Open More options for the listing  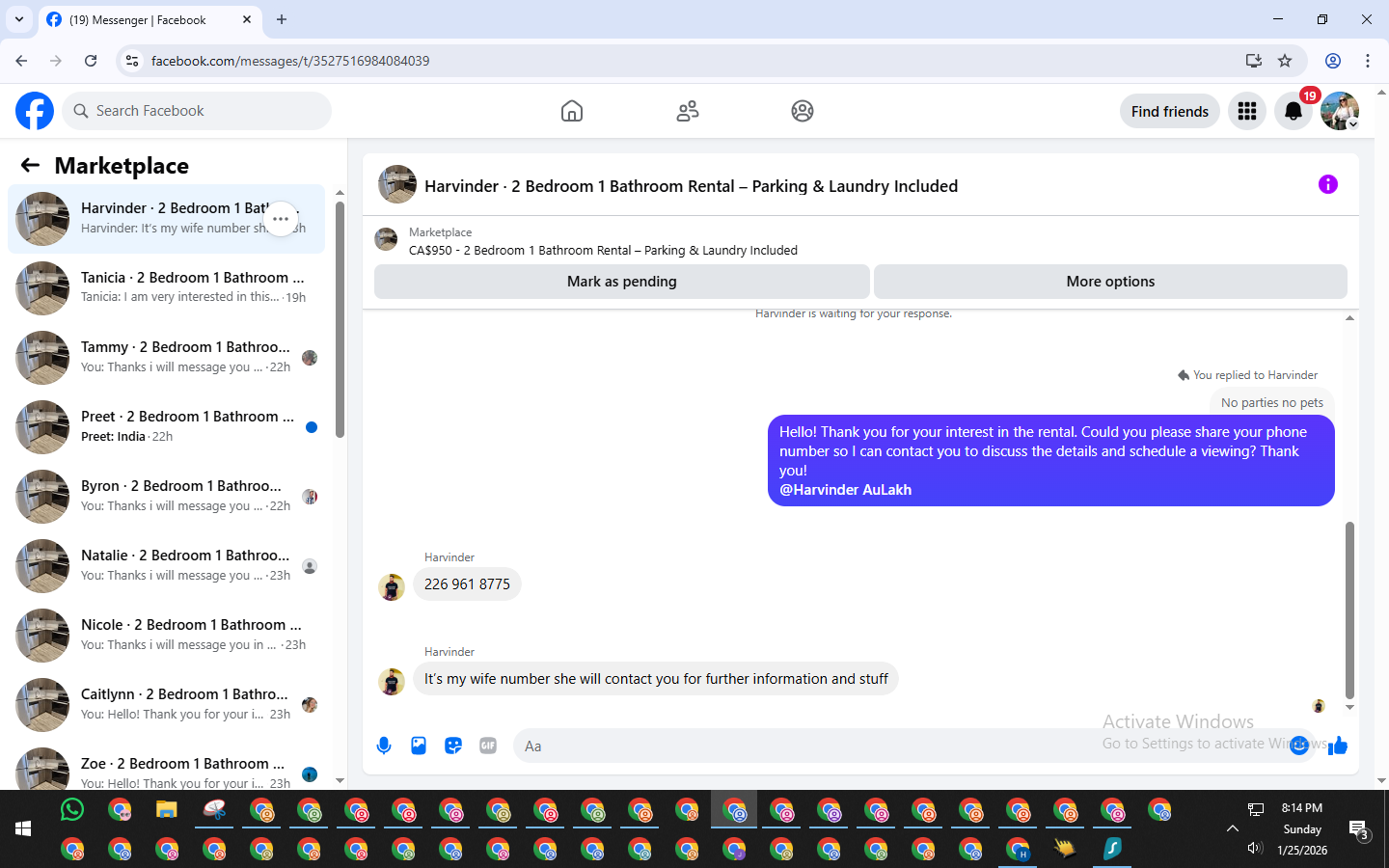(1110, 282)
